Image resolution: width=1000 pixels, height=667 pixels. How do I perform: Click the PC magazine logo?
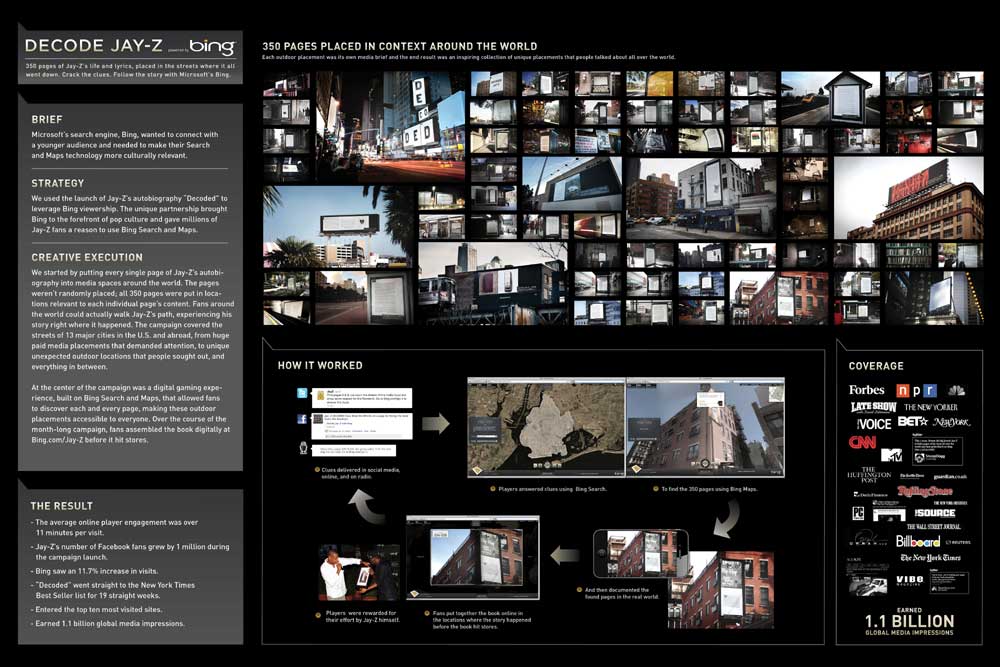pos(858,513)
